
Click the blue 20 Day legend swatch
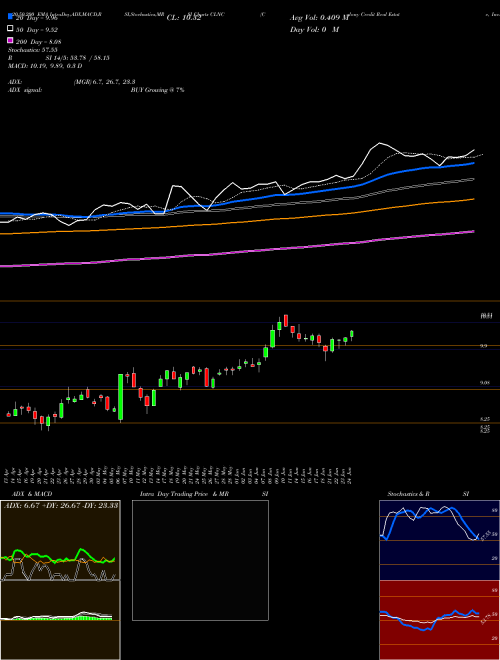(10, 17)
